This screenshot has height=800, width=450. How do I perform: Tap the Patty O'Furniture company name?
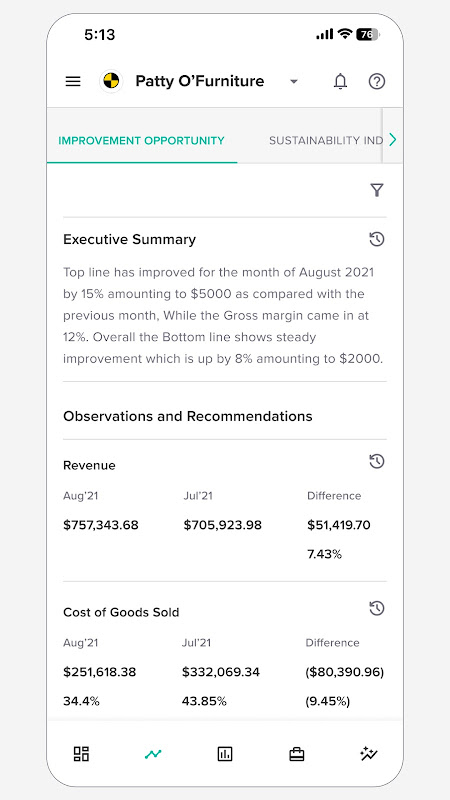pos(199,81)
